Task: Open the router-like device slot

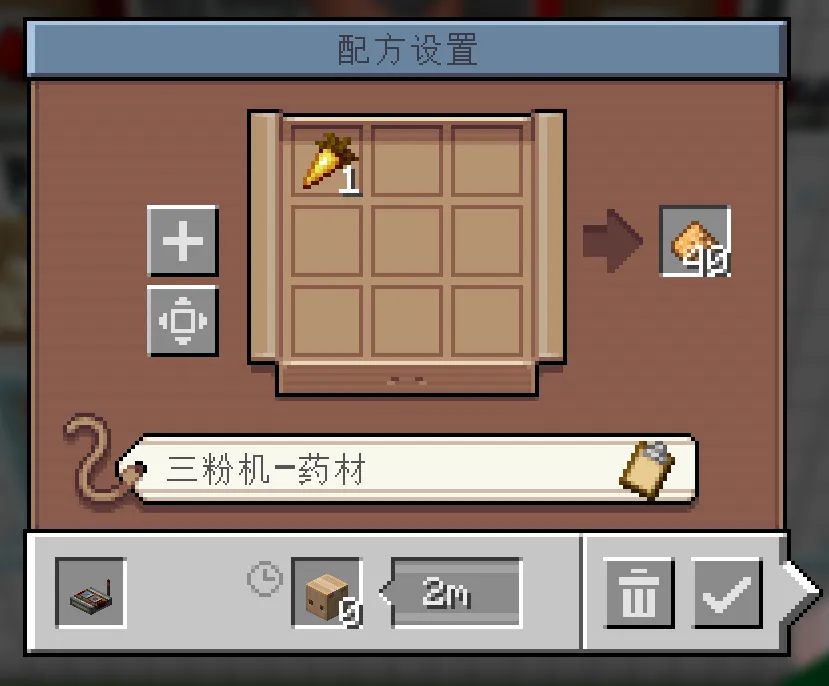Action: (91, 593)
